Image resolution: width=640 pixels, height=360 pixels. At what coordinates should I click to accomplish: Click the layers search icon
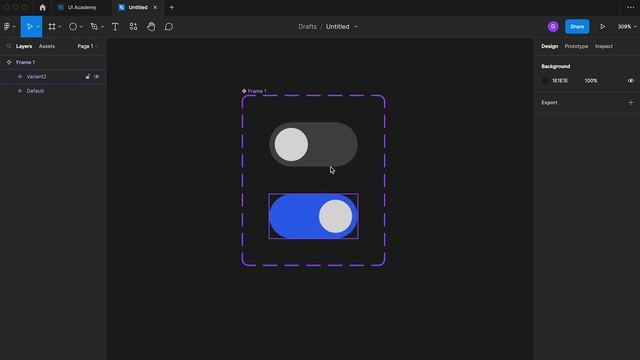point(9,46)
